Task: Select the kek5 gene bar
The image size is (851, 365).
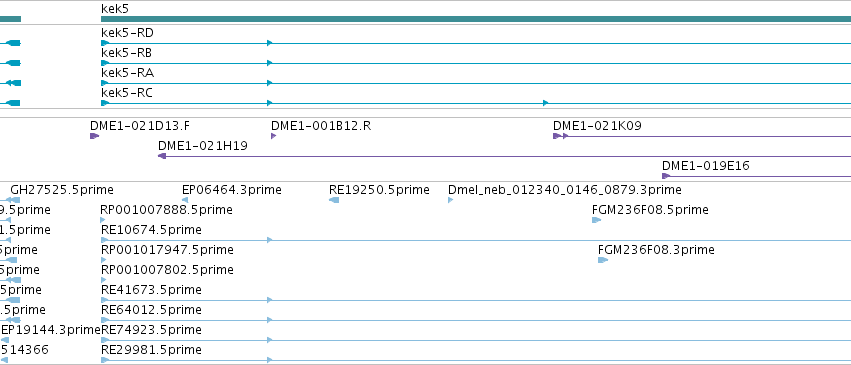Action: pyautogui.click(x=476, y=19)
